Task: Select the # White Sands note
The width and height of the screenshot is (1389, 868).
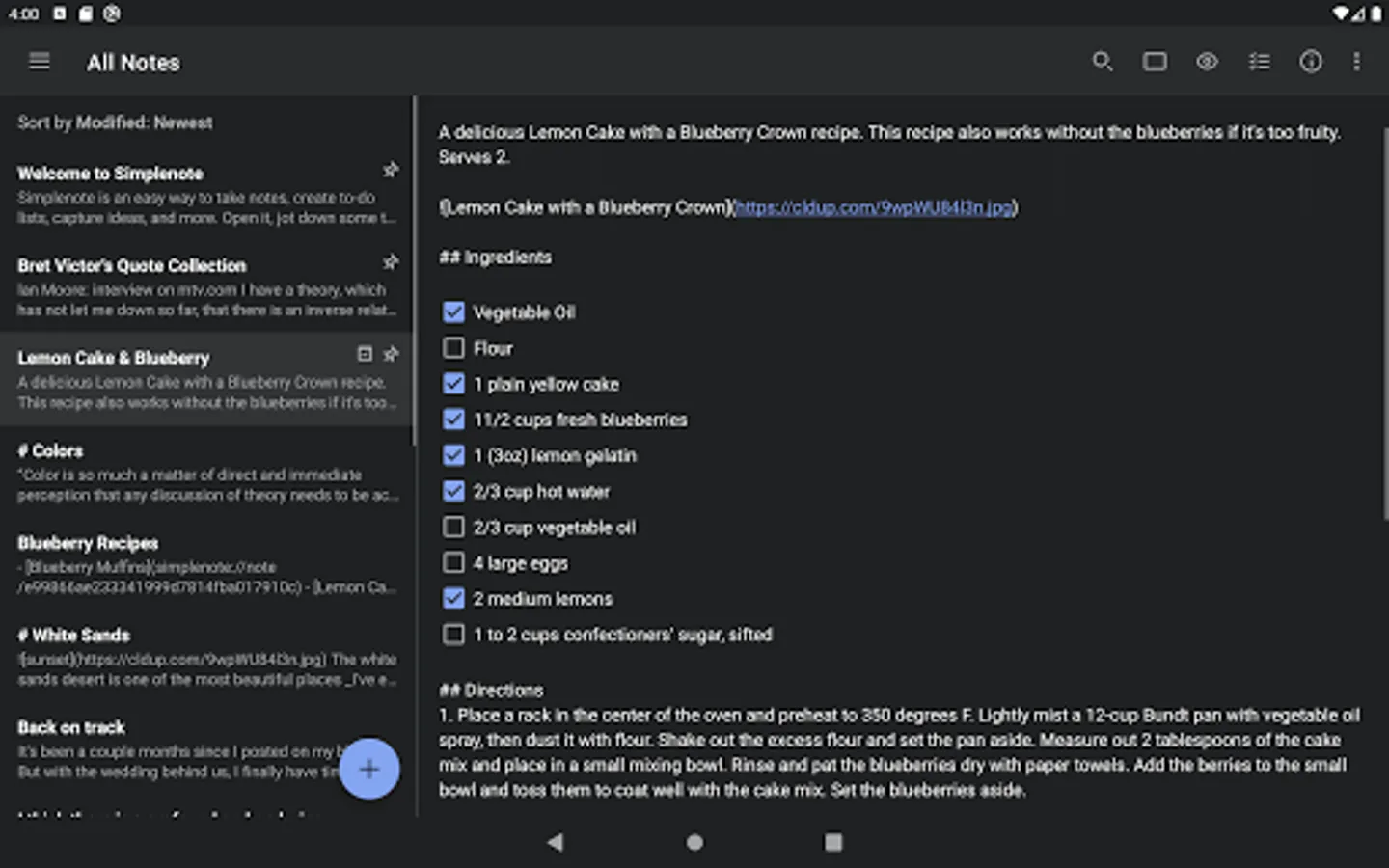Action: [x=206, y=657]
